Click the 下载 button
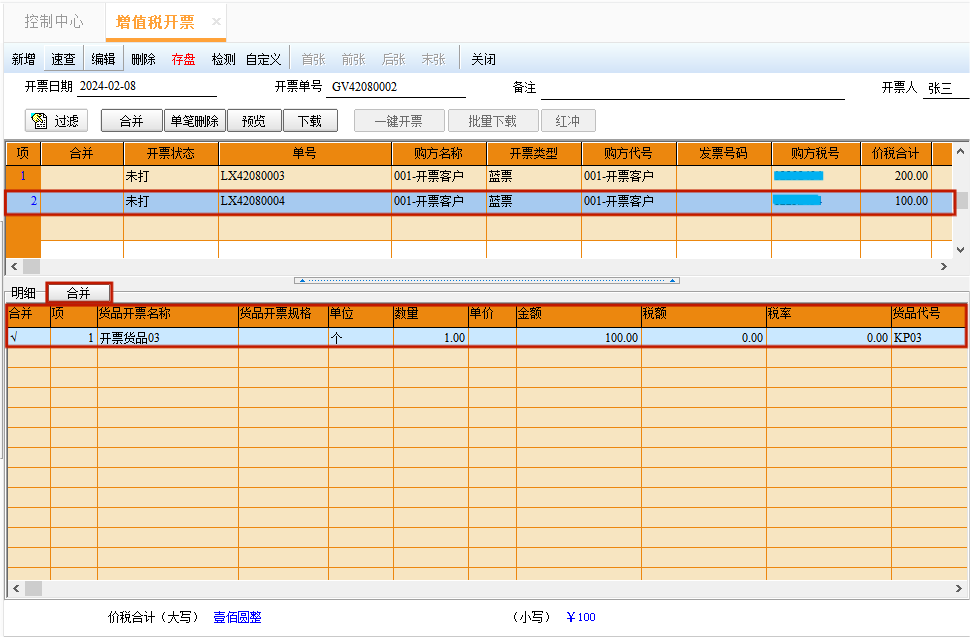970x637 pixels. 310,121
